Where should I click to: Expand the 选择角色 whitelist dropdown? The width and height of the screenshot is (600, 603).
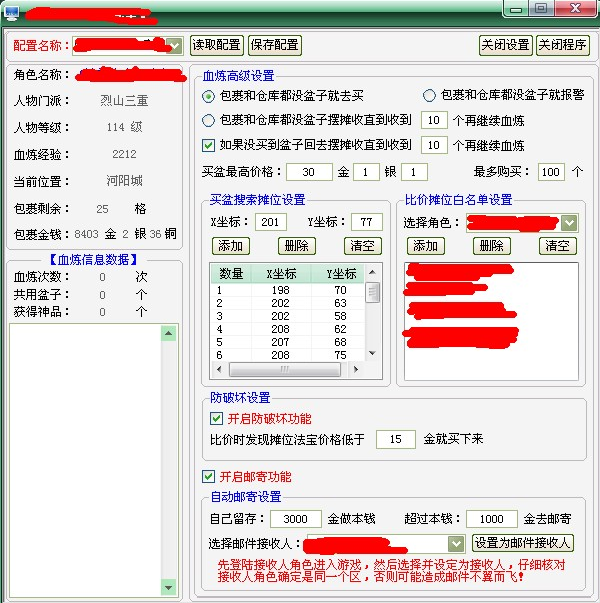click(568, 222)
